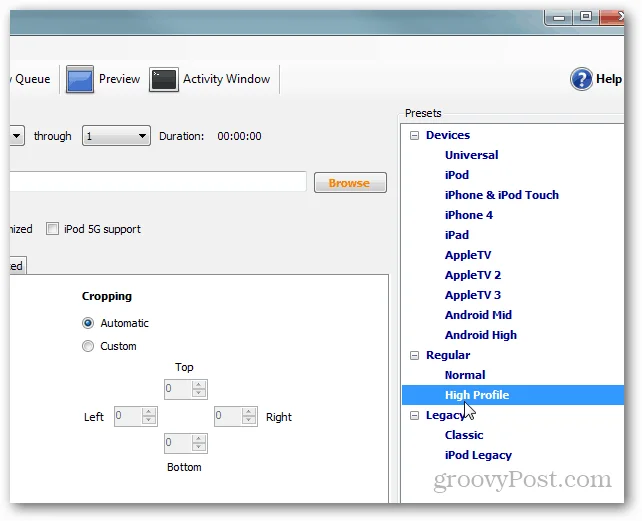
Task: Open the dropdown arrow left of through
Action: click(x=17, y=136)
